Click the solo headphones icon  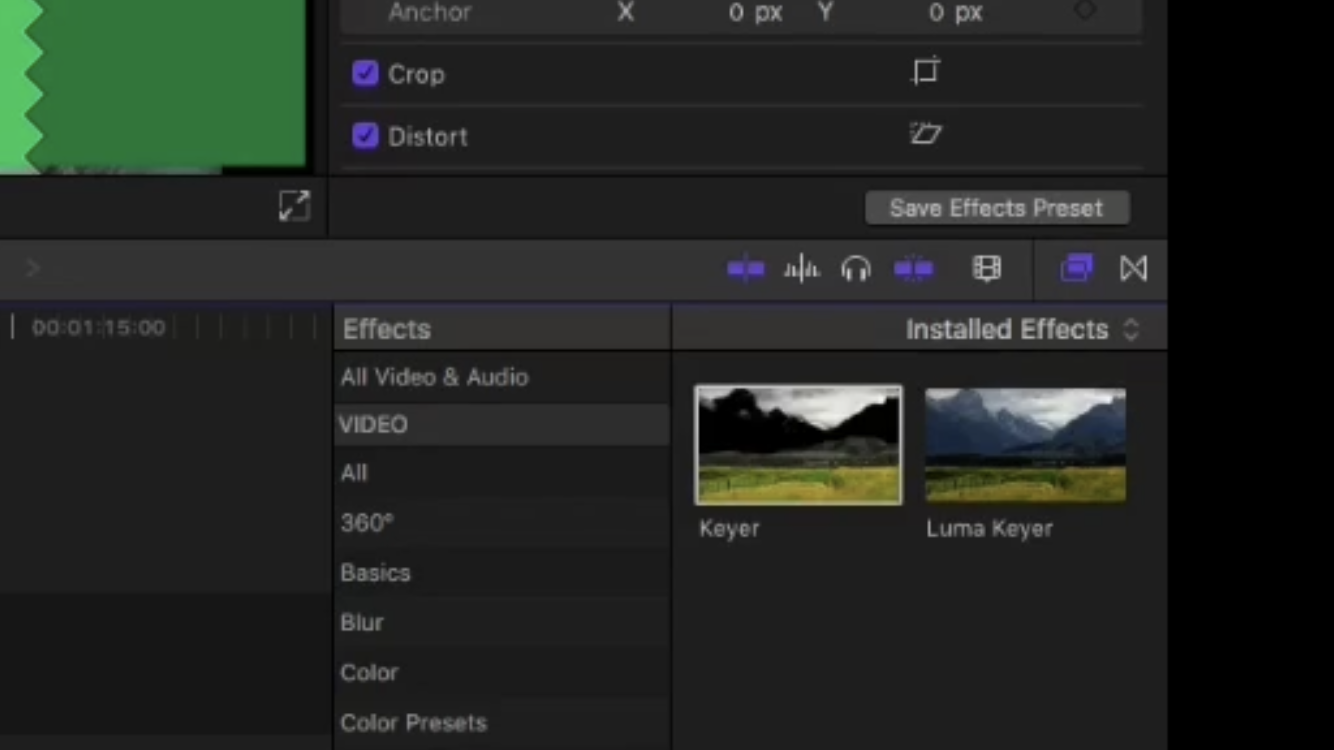(x=856, y=268)
